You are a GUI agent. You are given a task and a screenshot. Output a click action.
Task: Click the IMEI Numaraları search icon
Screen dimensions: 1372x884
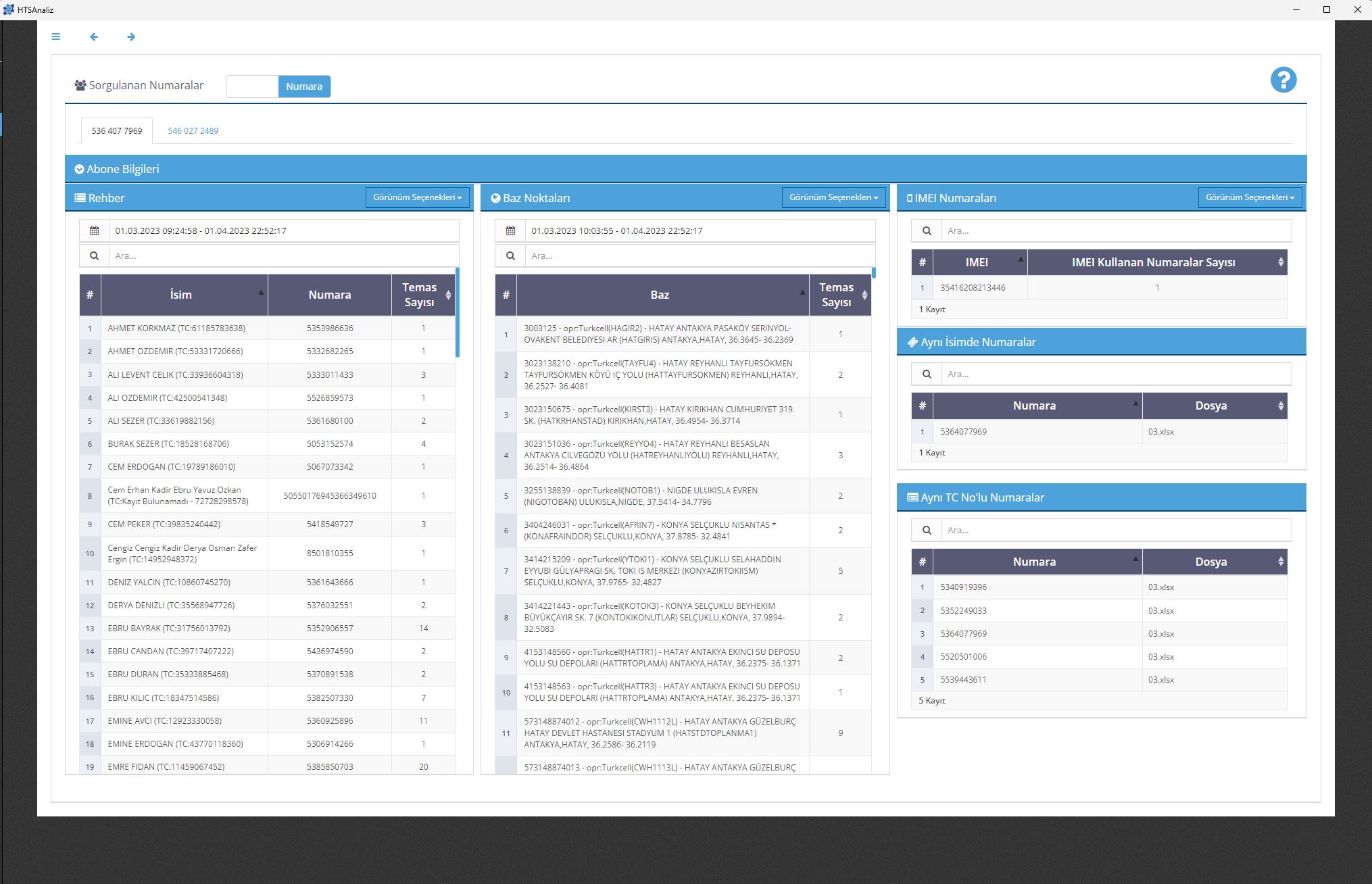pos(927,230)
